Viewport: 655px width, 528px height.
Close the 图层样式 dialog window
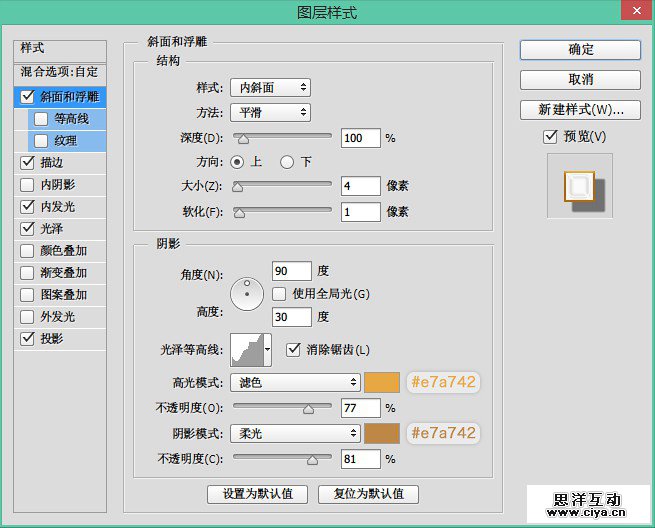coord(632,12)
